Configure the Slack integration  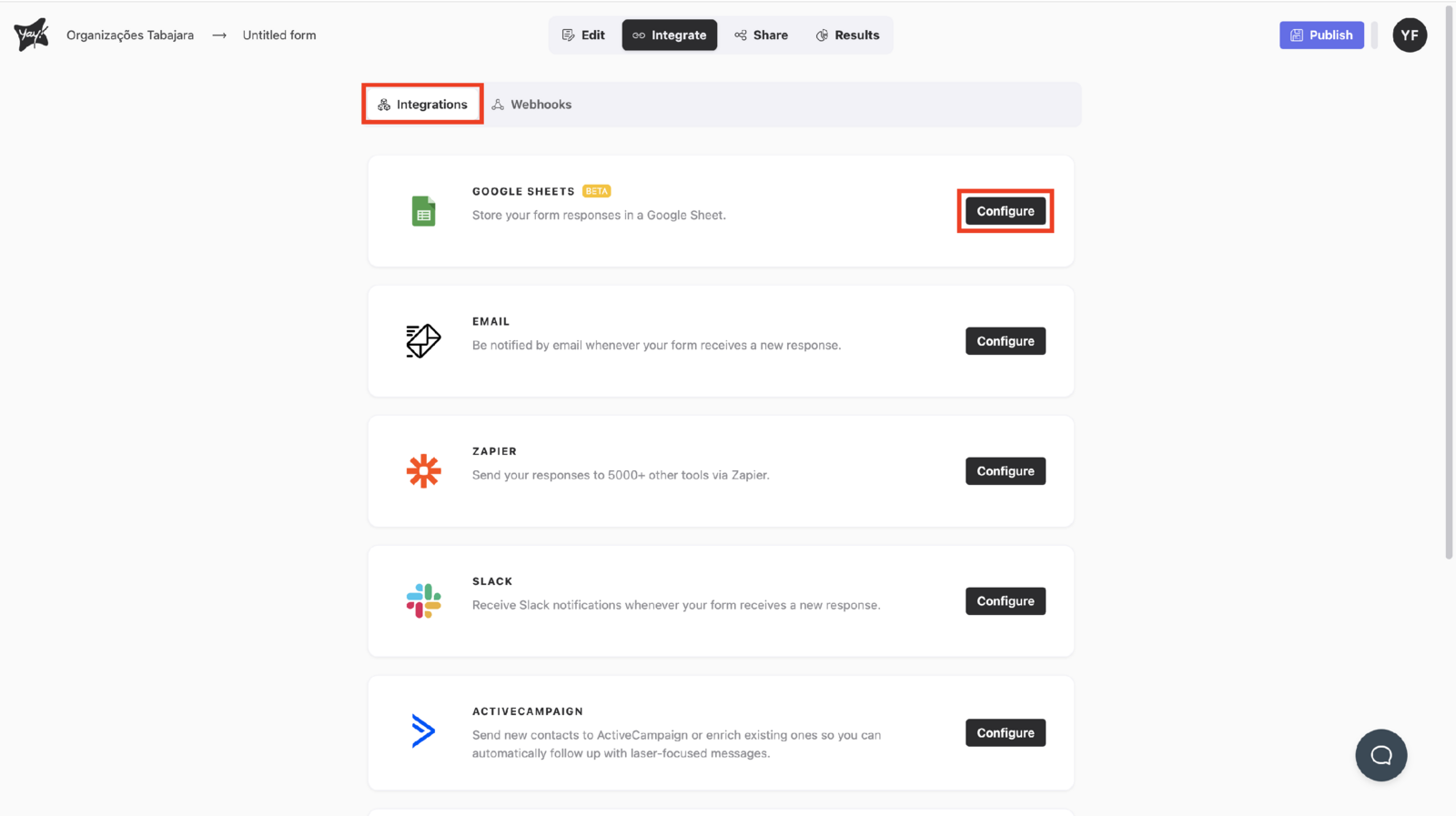1005,601
